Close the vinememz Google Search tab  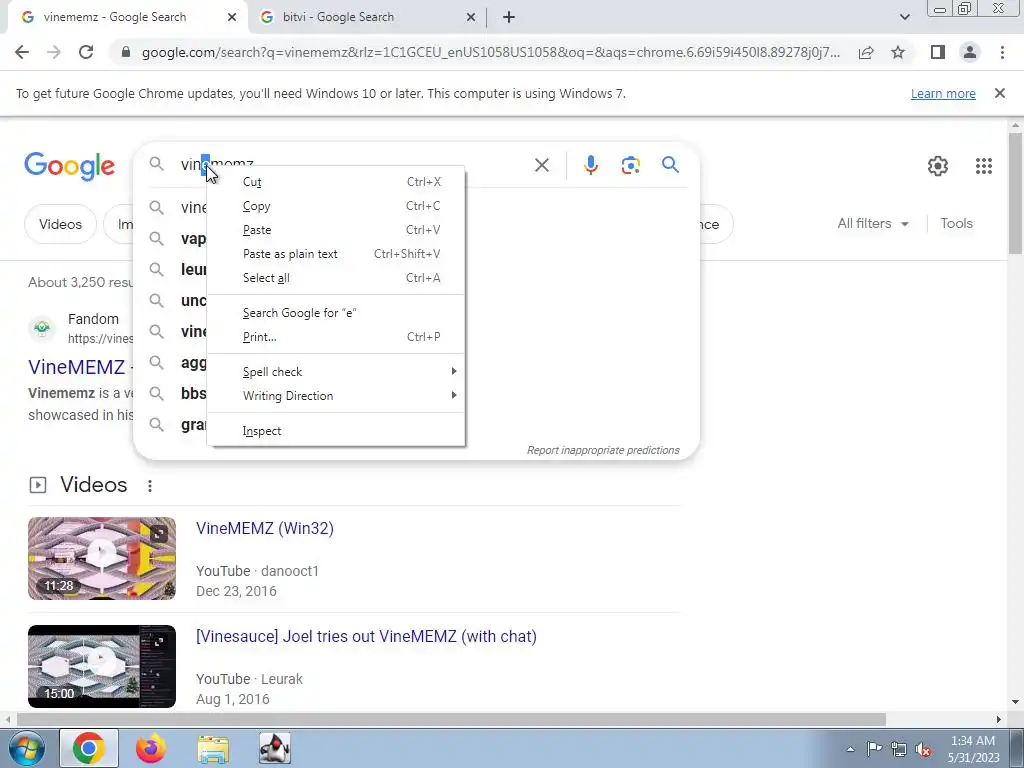[232, 17]
